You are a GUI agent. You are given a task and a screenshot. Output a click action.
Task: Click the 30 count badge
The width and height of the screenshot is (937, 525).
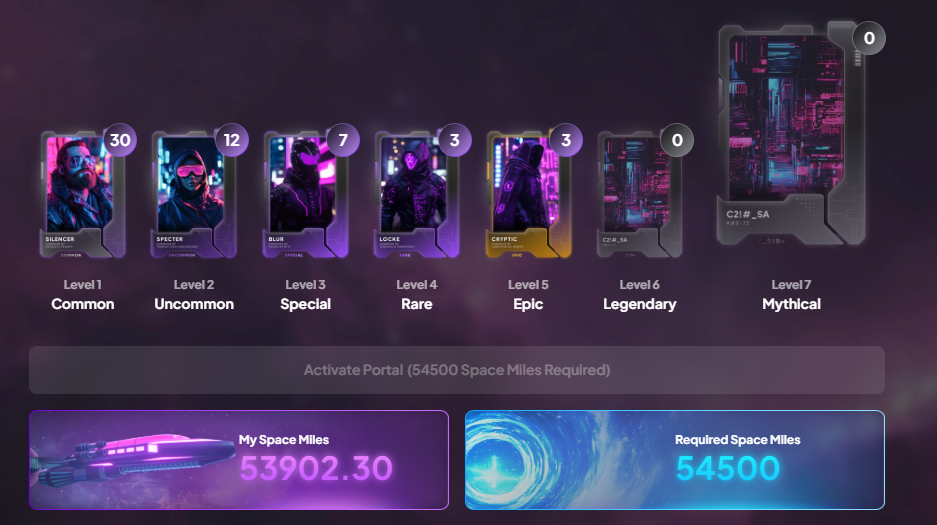coord(120,140)
